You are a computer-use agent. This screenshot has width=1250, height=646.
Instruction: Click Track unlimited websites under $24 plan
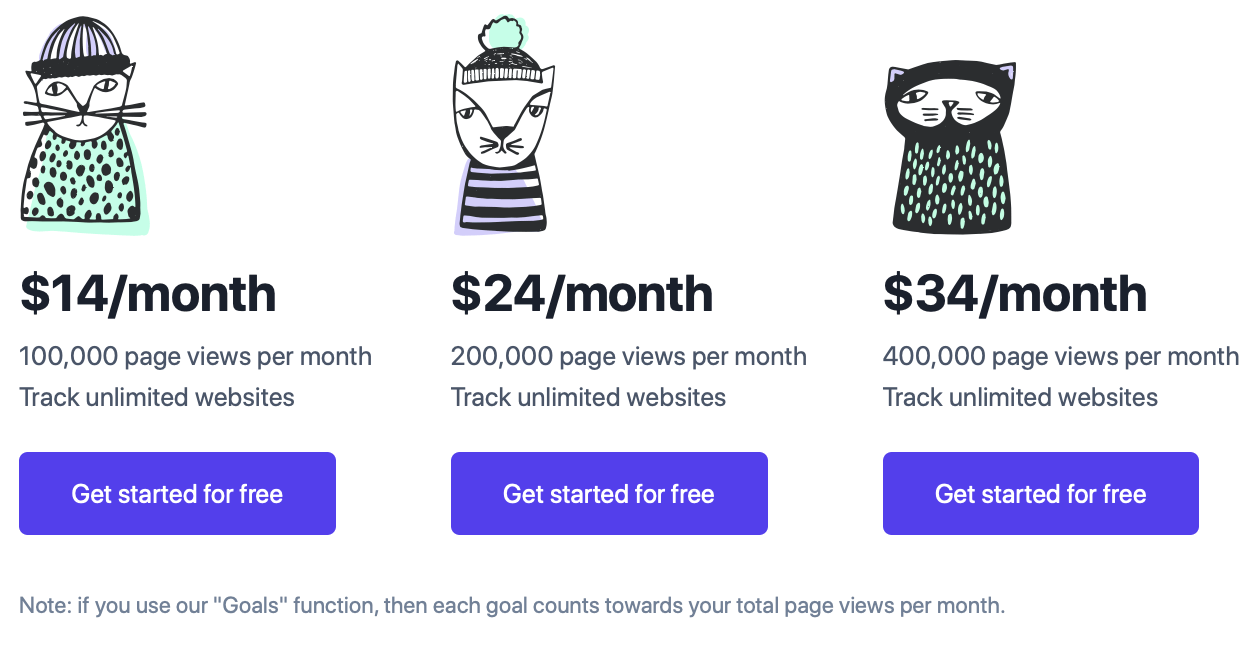(589, 397)
